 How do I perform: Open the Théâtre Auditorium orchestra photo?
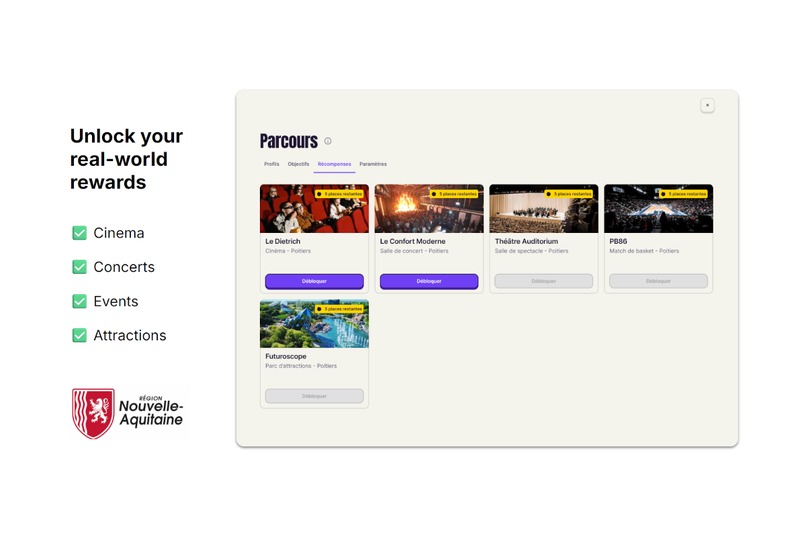(x=543, y=209)
